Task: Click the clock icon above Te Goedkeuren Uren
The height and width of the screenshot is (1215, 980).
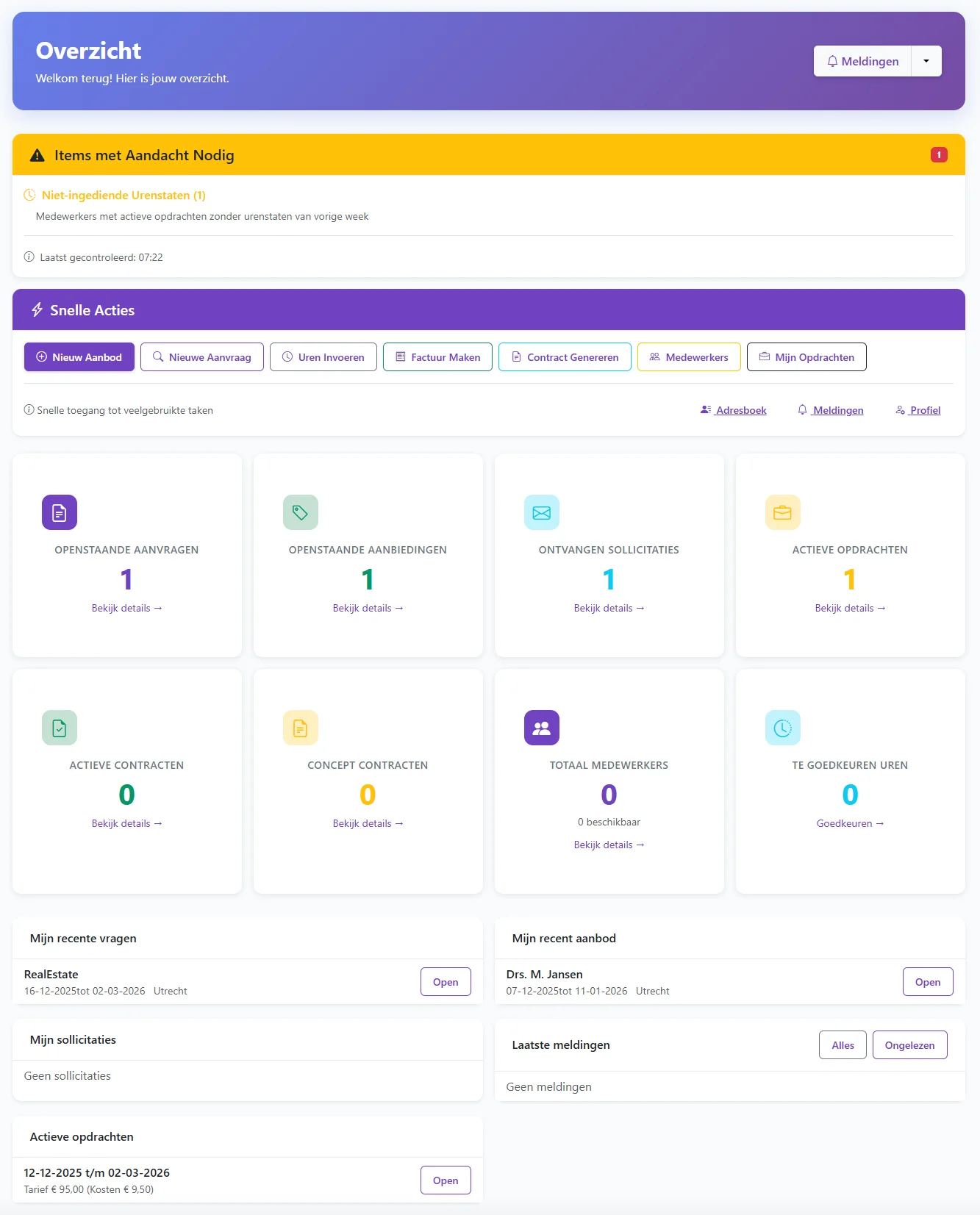Action: (782, 728)
